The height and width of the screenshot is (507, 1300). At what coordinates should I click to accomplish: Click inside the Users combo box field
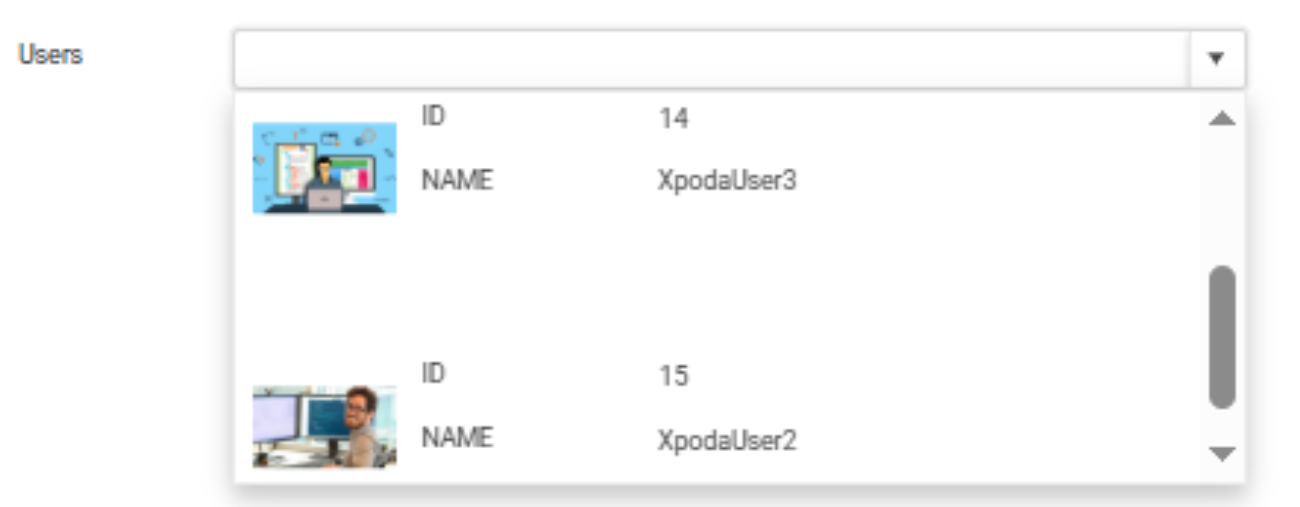pos(712,59)
